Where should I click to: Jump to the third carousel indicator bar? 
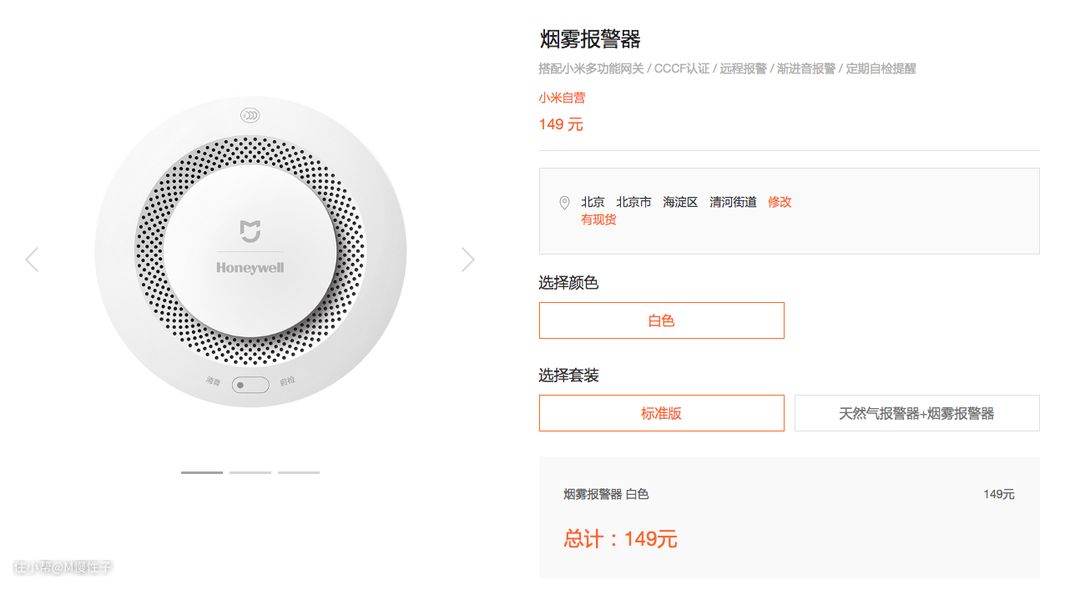pos(299,472)
